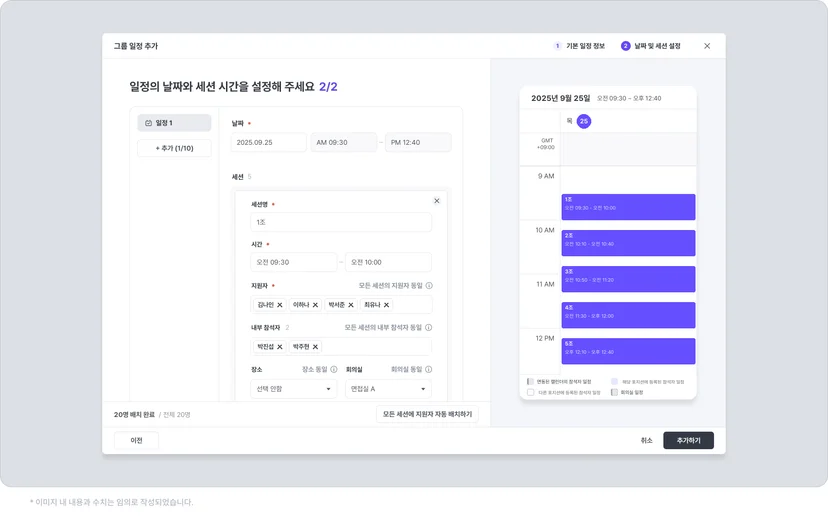Go back with the 이전 button

[136, 440]
